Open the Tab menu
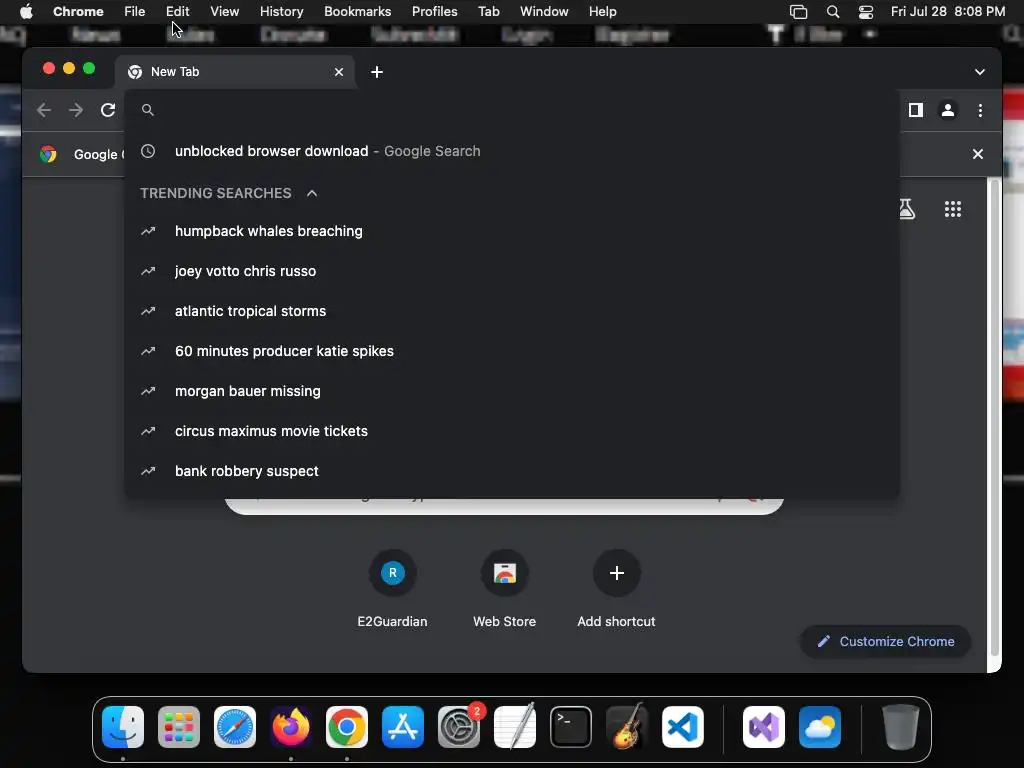This screenshot has width=1024, height=768. [x=489, y=12]
